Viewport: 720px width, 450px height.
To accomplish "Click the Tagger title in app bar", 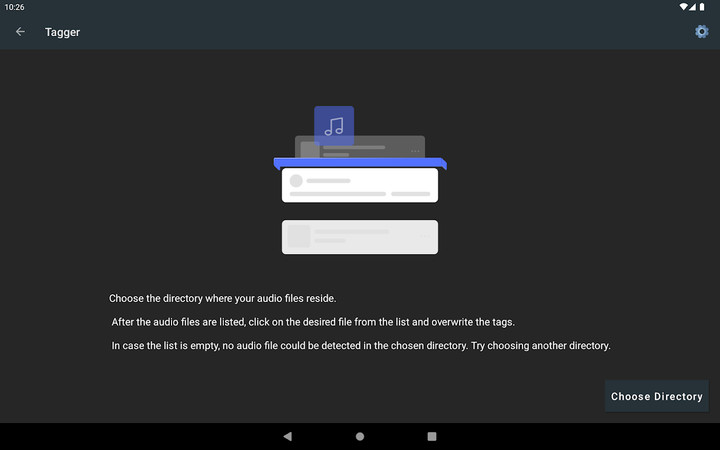I will pyautogui.click(x=62, y=32).
